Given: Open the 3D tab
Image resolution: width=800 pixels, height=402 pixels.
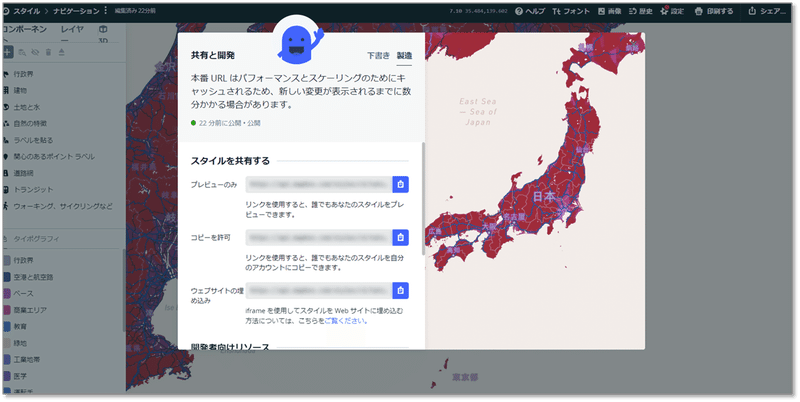Looking at the screenshot, I should (103, 33).
